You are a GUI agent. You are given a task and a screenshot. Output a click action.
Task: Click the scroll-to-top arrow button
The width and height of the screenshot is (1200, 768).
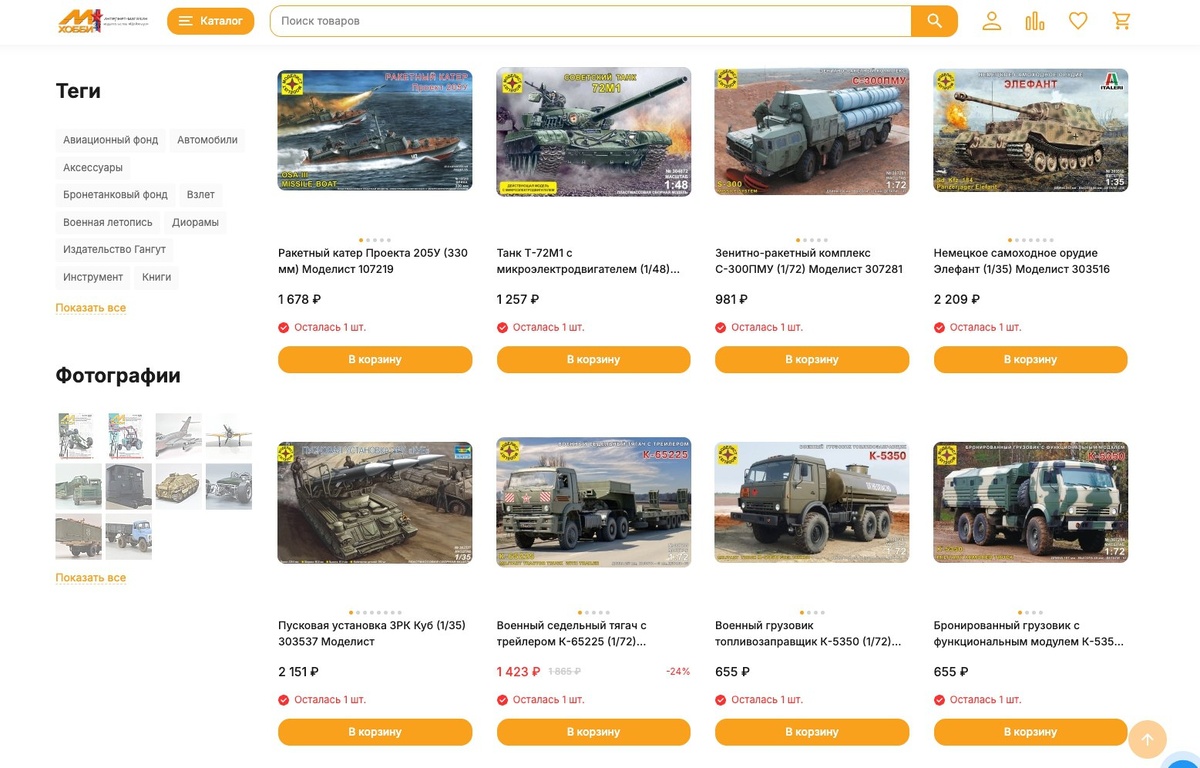coord(1147,740)
